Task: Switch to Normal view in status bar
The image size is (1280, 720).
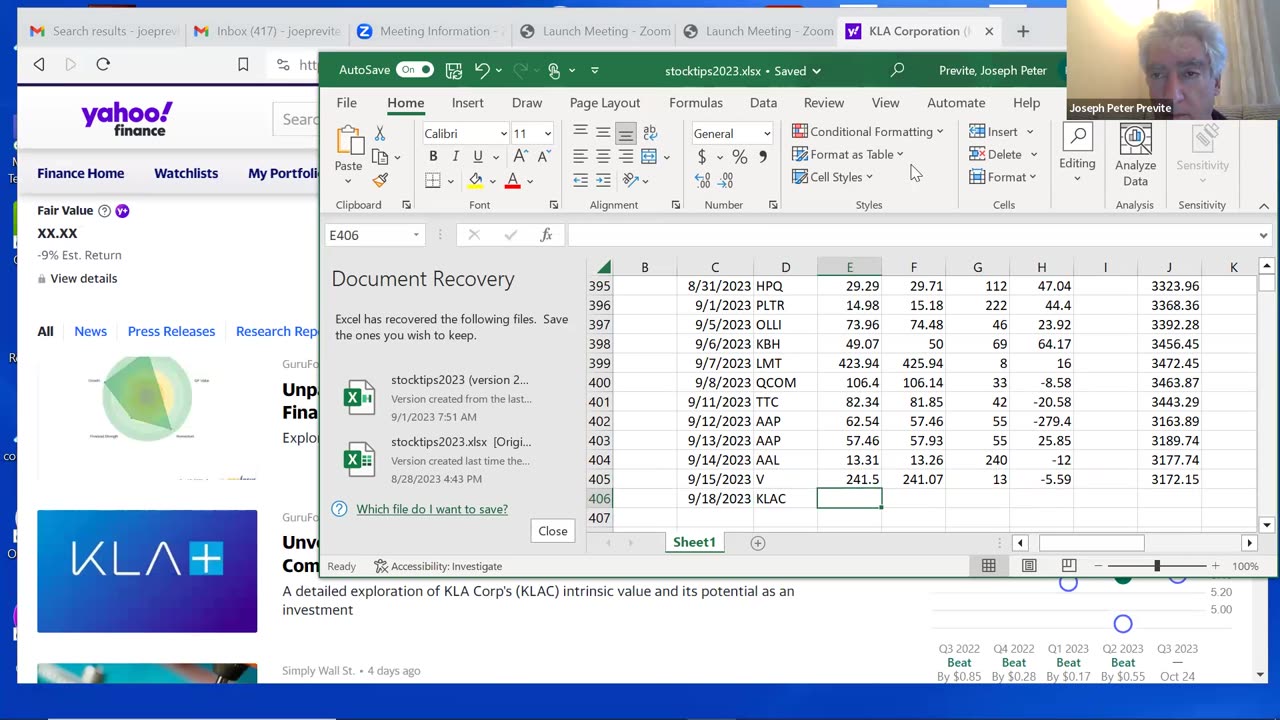Action: (x=988, y=566)
